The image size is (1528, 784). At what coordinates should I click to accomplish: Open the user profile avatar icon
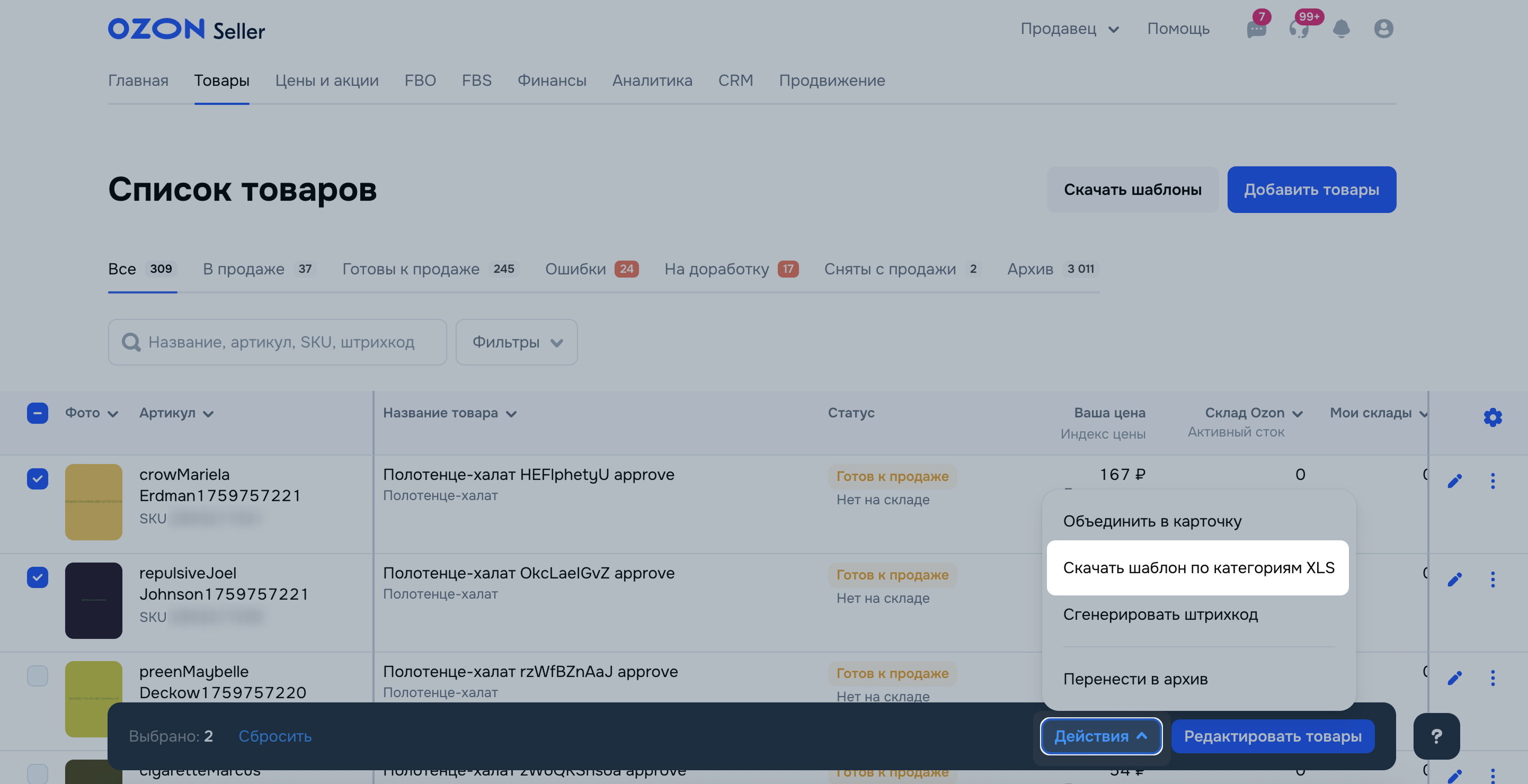[1383, 29]
